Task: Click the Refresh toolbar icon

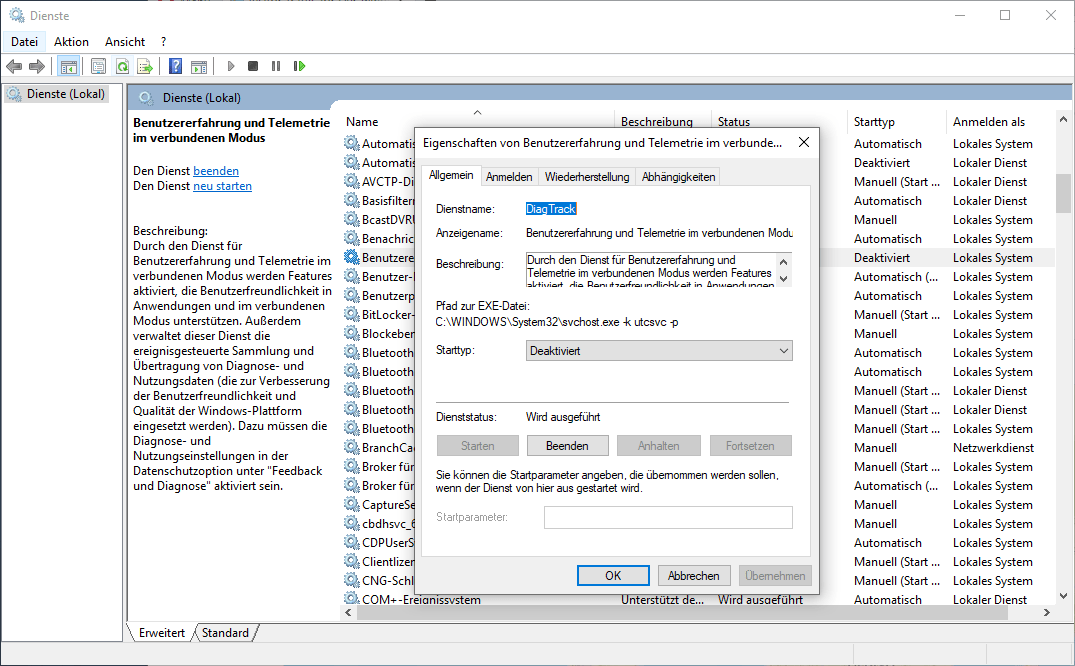Action: tap(122, 66)
